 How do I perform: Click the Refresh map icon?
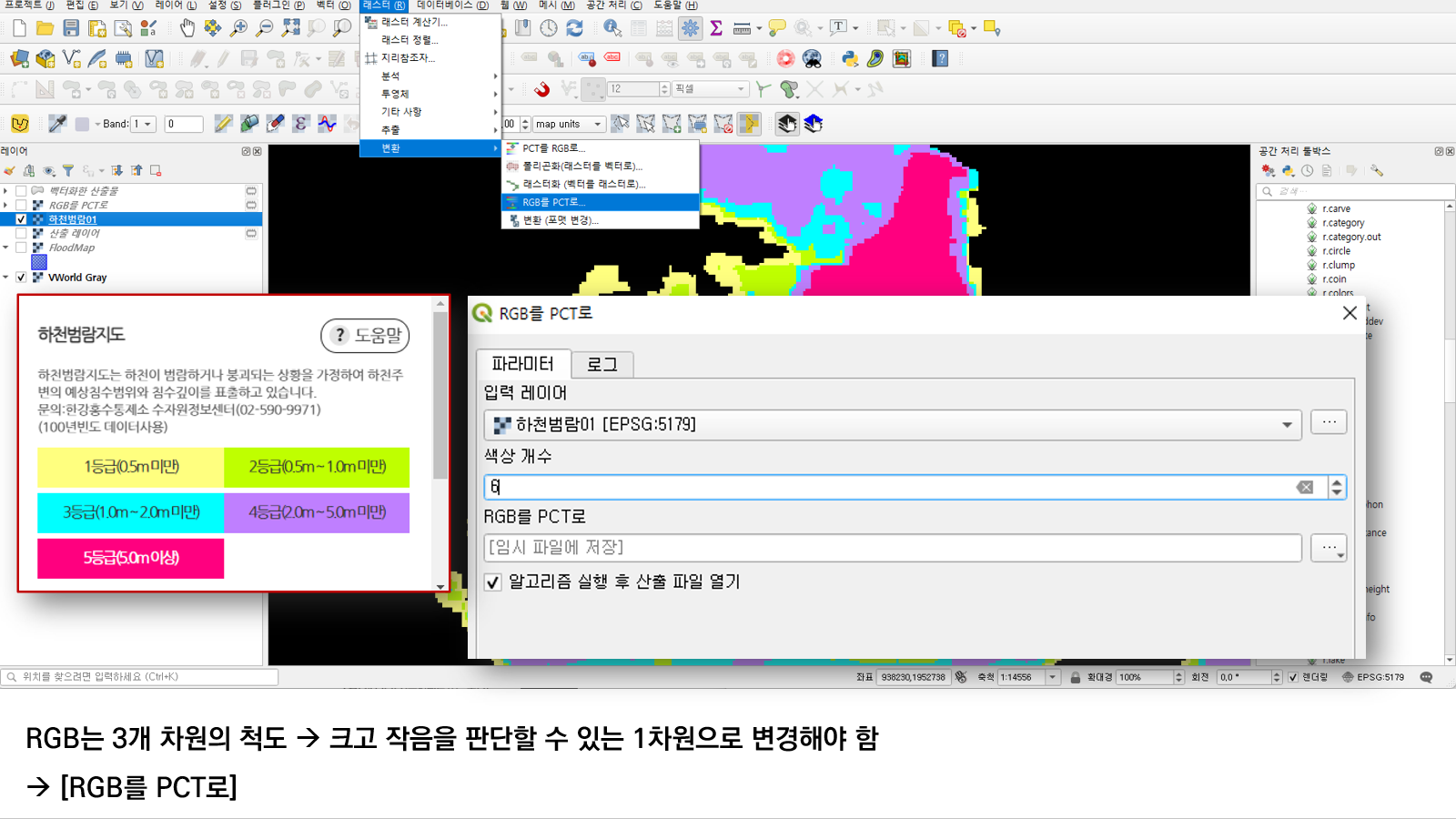[574, 28]
